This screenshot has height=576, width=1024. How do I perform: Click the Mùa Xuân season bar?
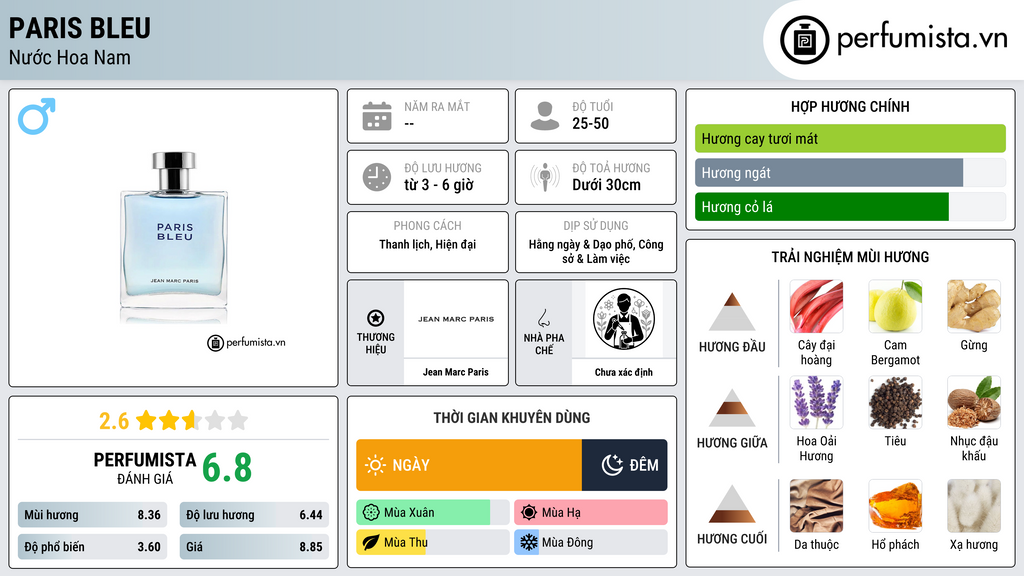coord(433,513)
